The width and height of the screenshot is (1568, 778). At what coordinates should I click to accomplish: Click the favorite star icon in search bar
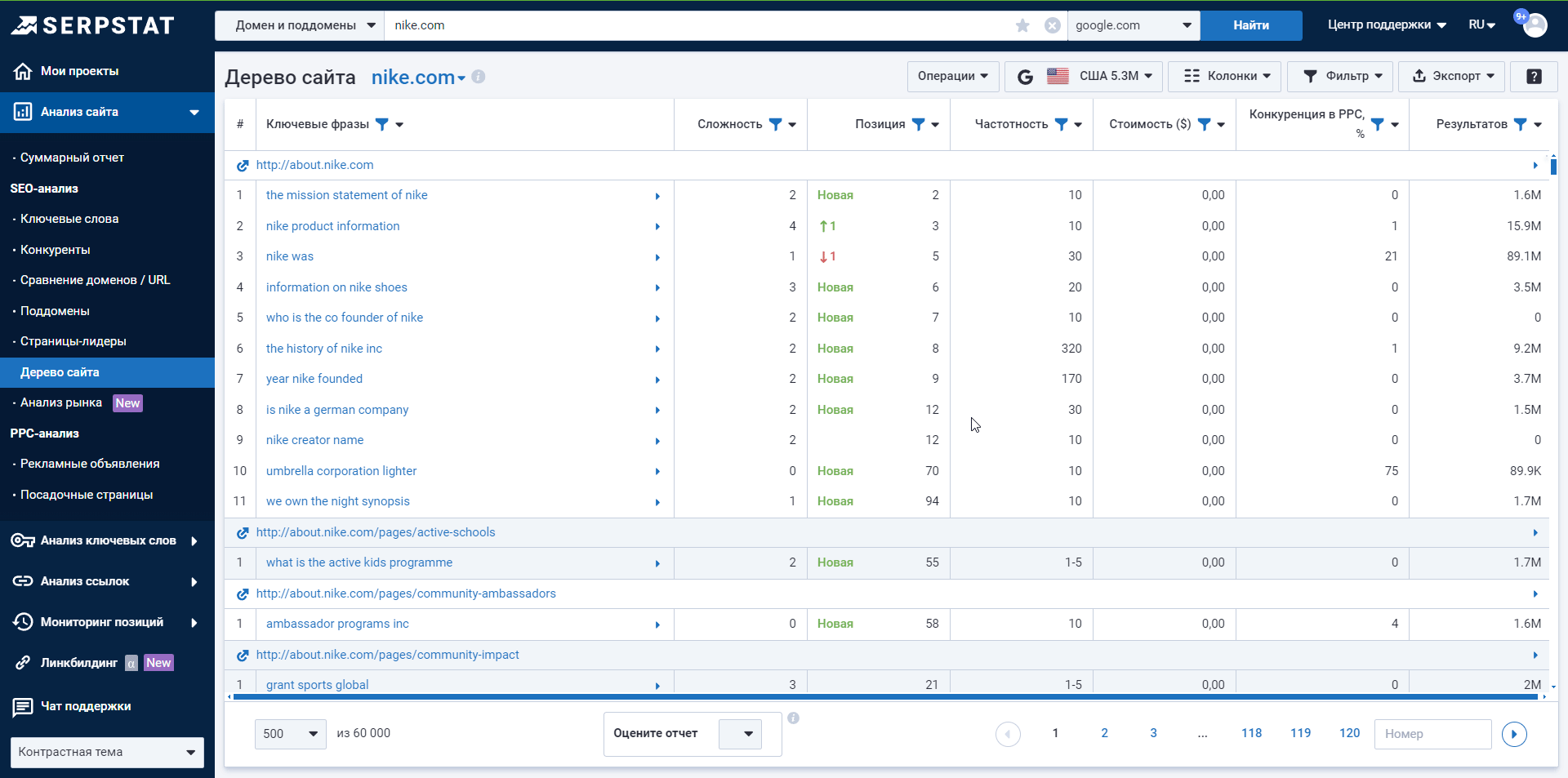click(x=1022, y=25)
